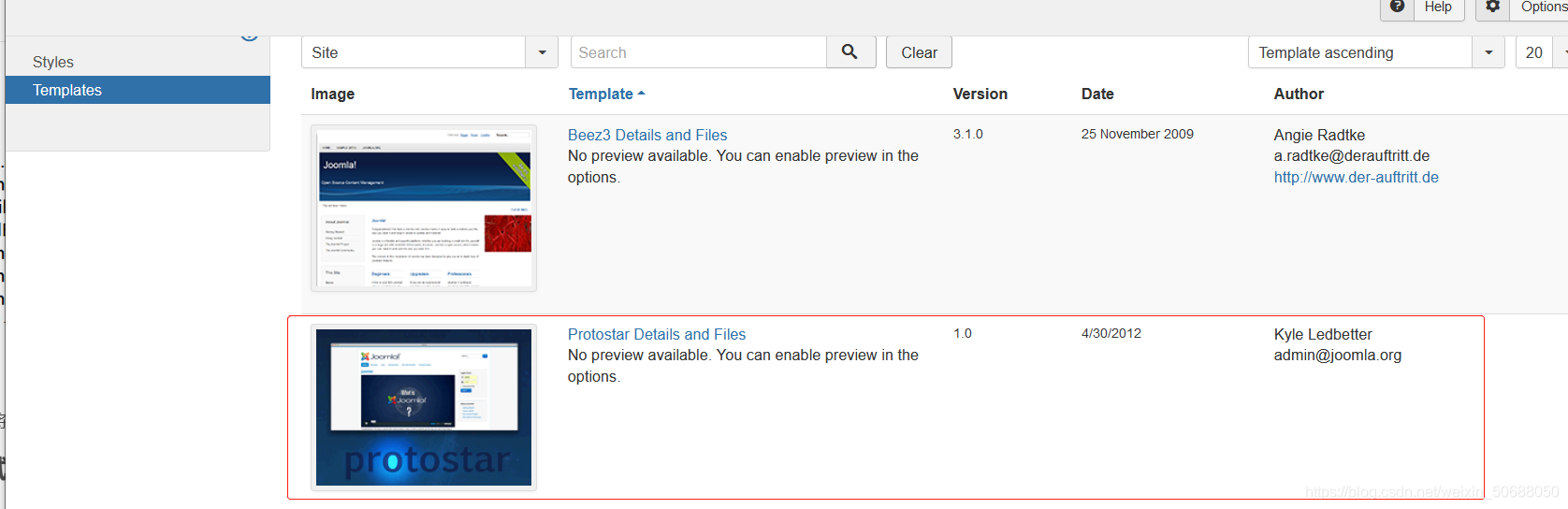
Task: Open the list limit 20 dropdown
Action: pyautogui.click(x=1542, y=52)
